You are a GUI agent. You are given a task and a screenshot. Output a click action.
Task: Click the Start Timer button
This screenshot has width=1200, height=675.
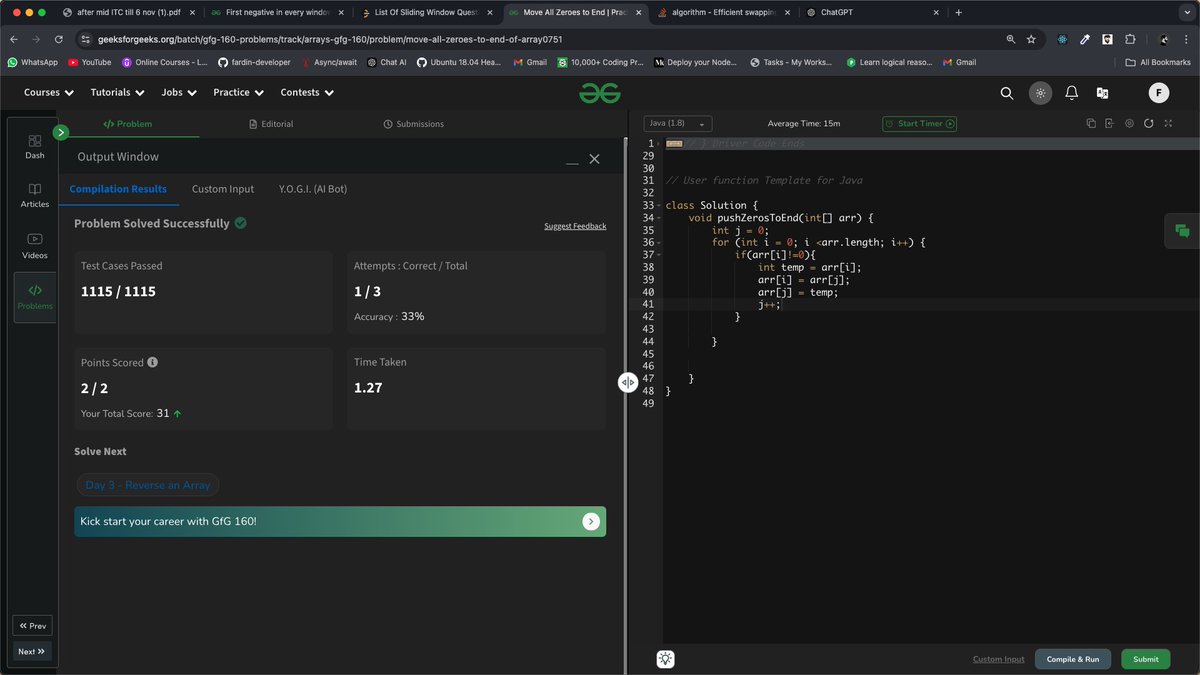[x=920, y=124]
